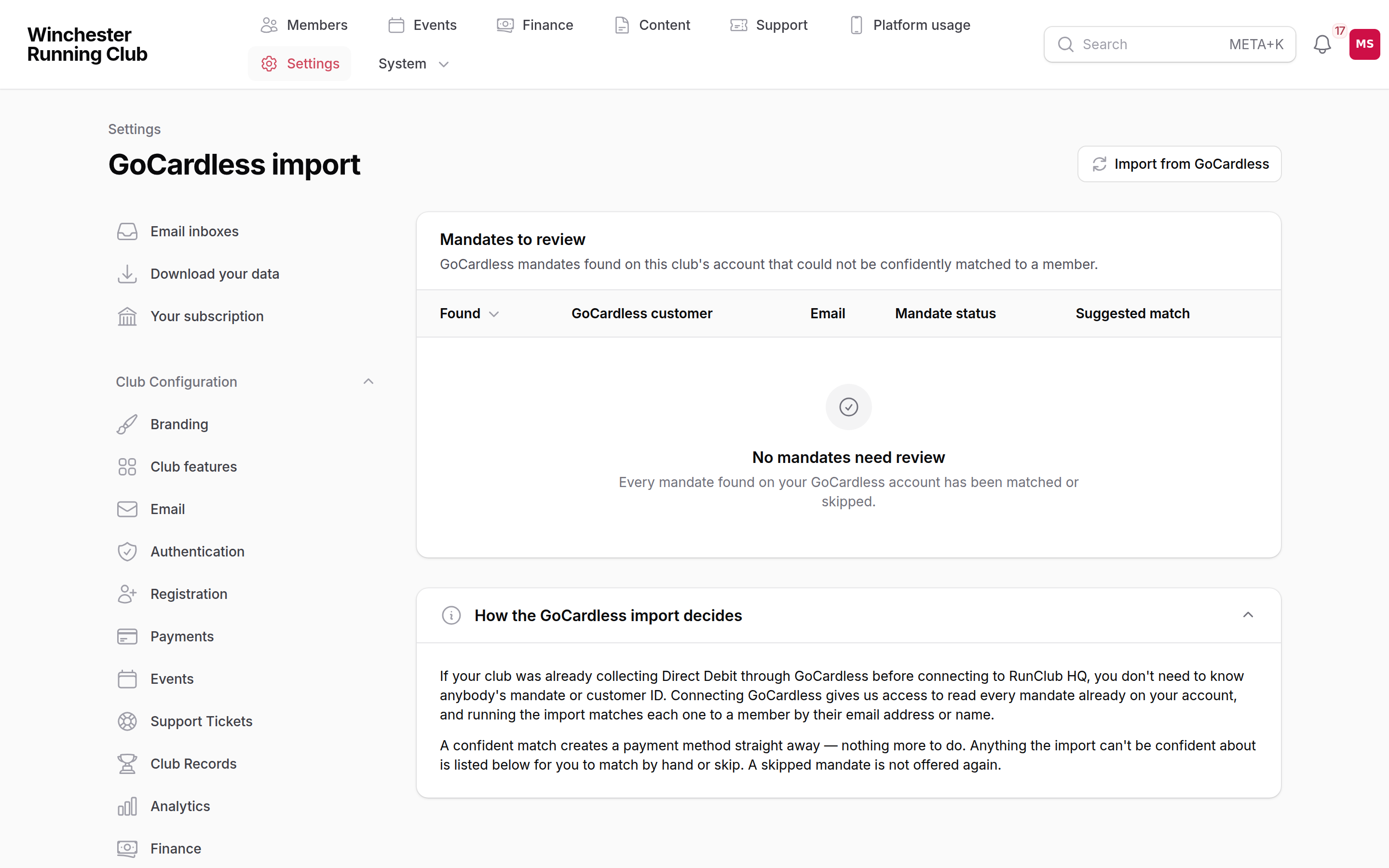Click the Email inboxes tray icon
The height and width of the screenshot is (868, 1389).
tap(127, 231)
